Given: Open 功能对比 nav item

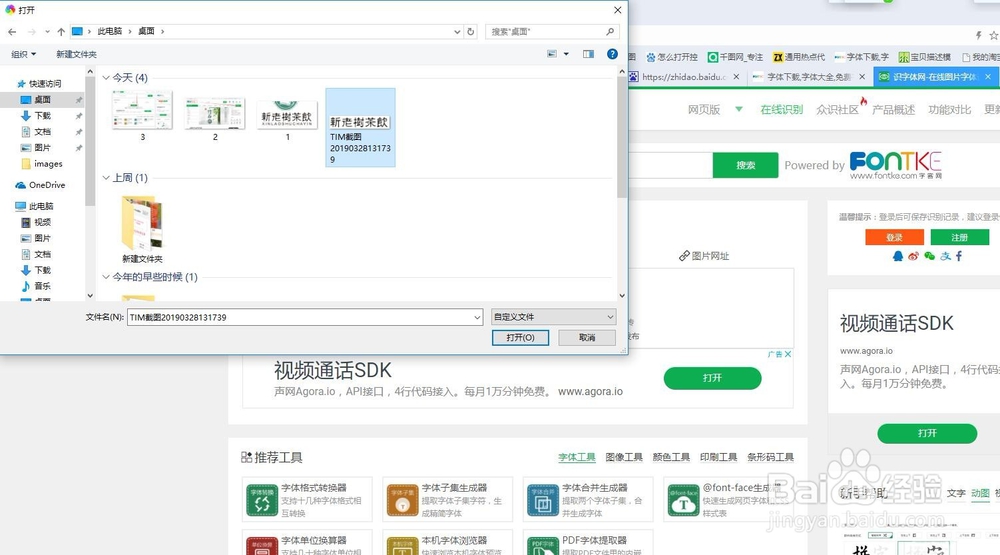Looking at the screenshot, I should pos(950,110).
